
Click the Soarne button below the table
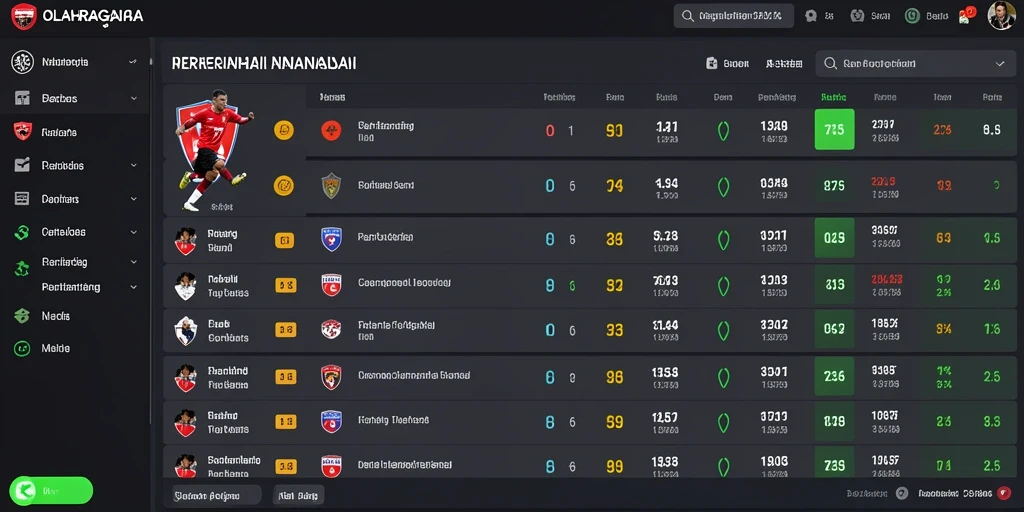pyautogui.click(x=217, y=496)
